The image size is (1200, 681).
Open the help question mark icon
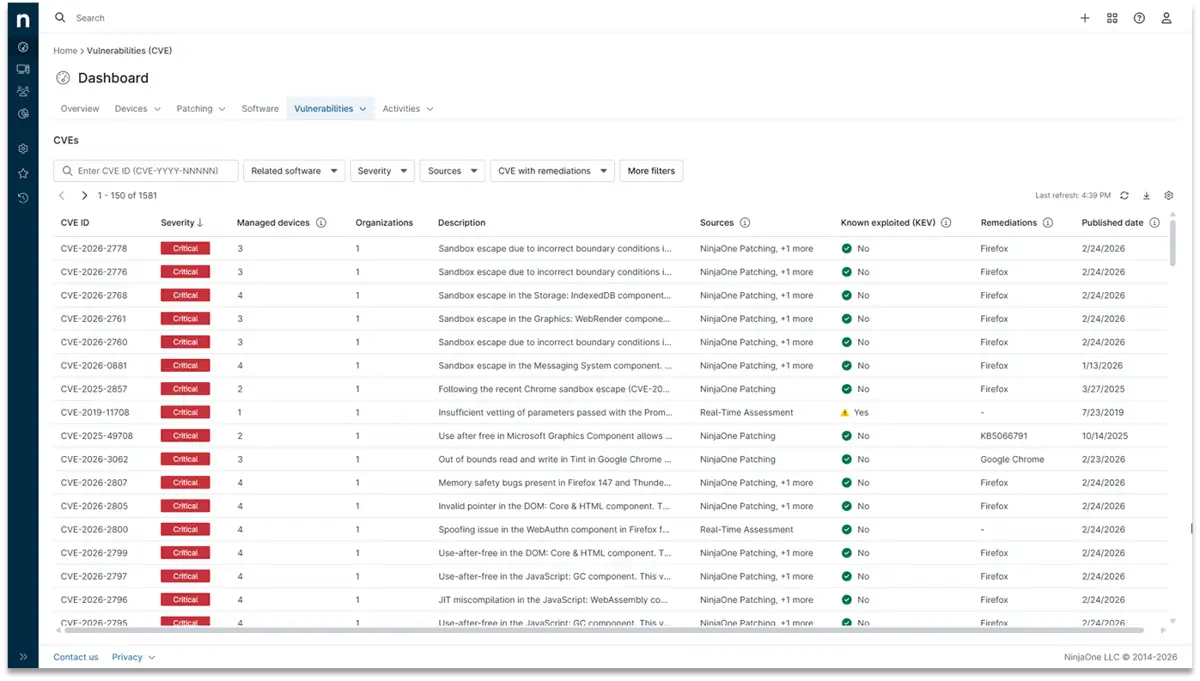[x=1139, y=18]
